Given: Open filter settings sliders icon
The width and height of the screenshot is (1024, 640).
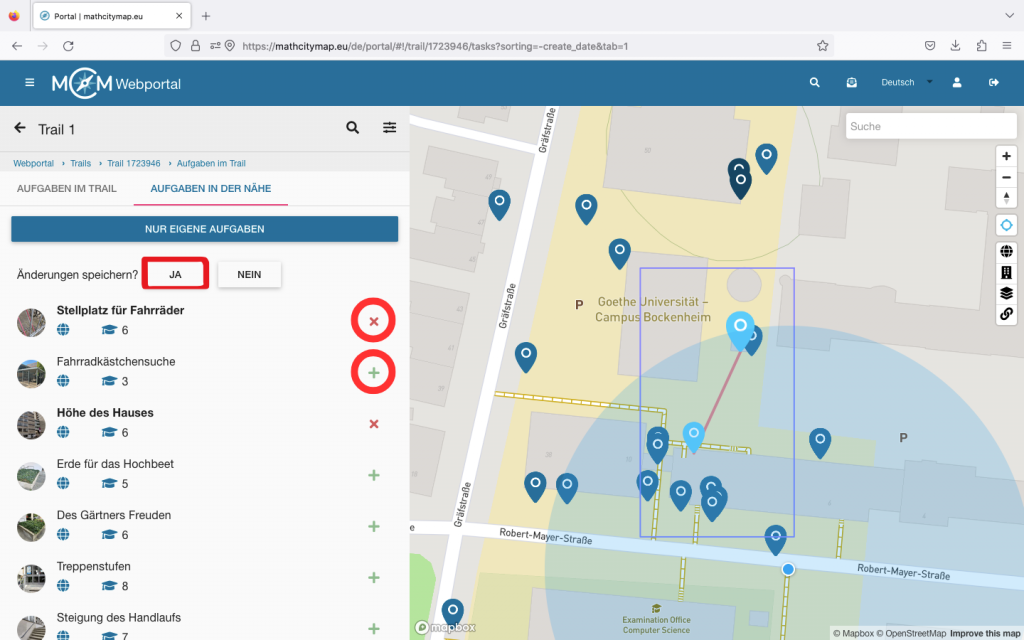Looking at the screenshot, I should point(389,128).
